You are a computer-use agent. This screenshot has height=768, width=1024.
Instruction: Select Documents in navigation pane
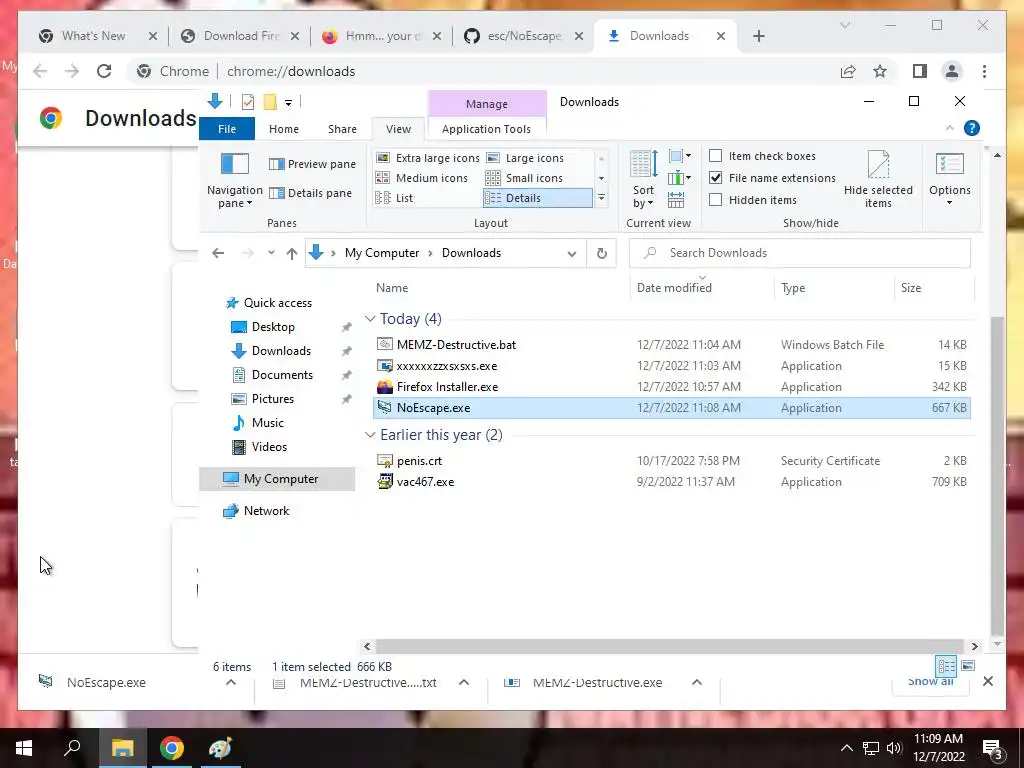tap(282, 375)
